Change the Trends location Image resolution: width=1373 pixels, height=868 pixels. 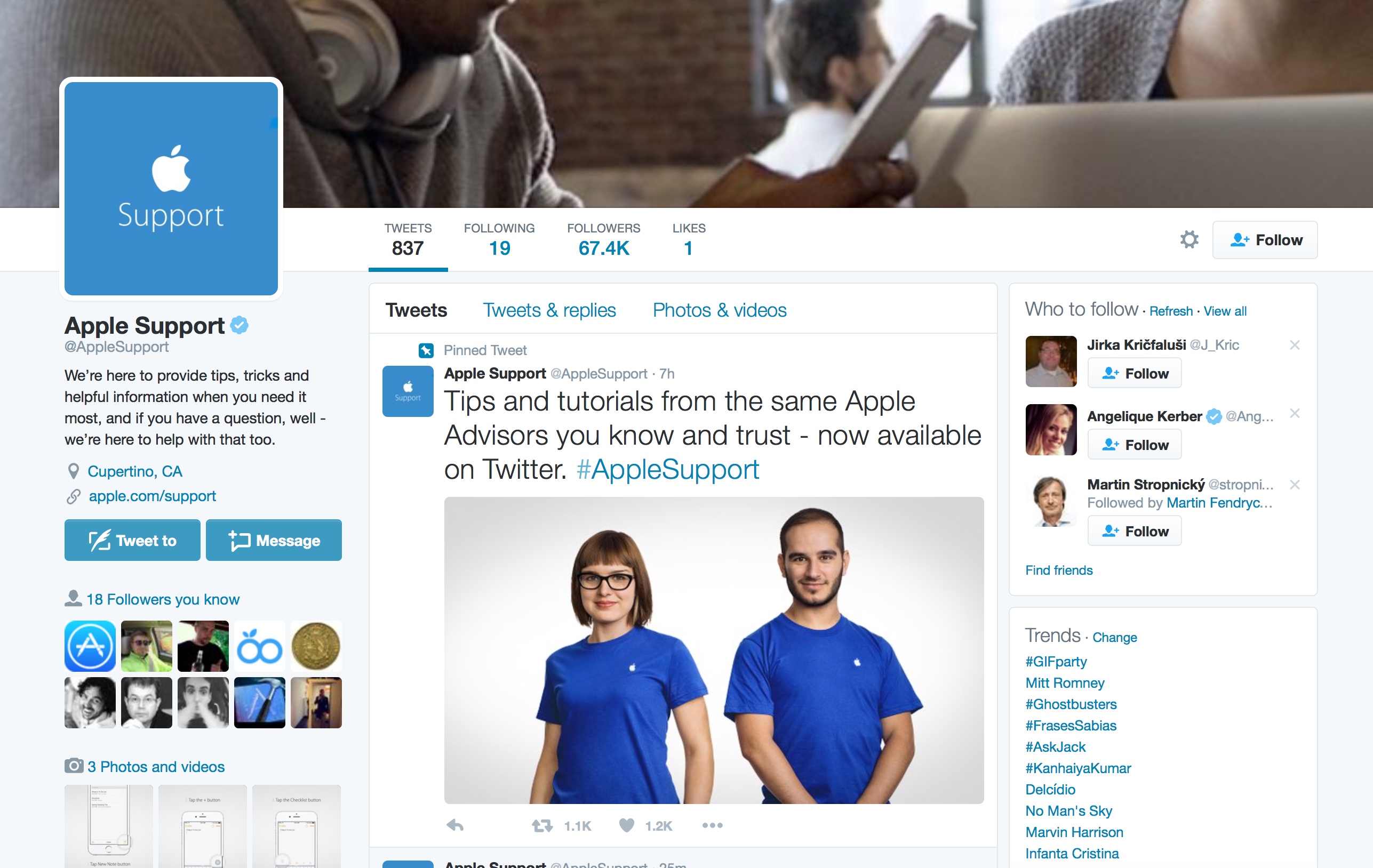pyautogui.click(x=1114, y=637)
